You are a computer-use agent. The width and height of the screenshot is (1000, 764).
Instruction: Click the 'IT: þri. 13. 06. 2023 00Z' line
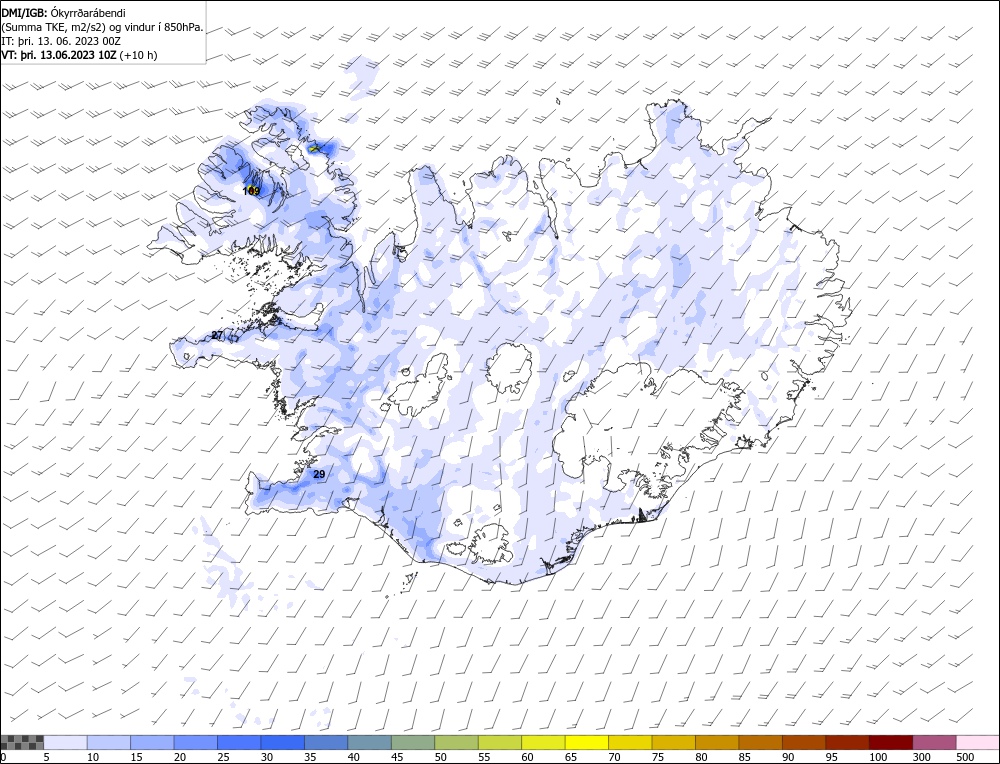click(x=61, y=41)
